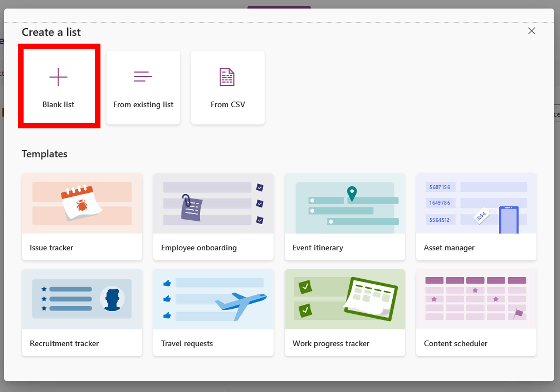Open the Issue tracker template thumbnail
Viewport: 560px width, 392px height.
click(x=82, y=203)
